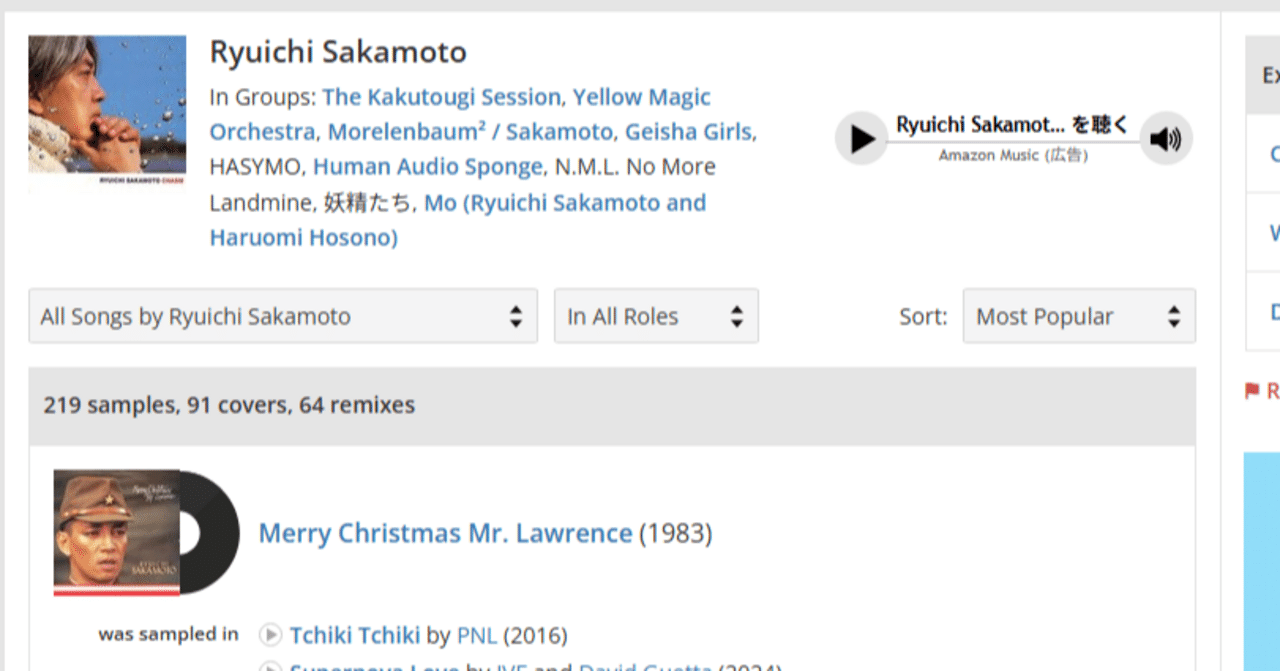1280x671 pixels.
Task: Open the All Songs by Ryuichi Sakamoto dropdown
Action: pos(283,316)
